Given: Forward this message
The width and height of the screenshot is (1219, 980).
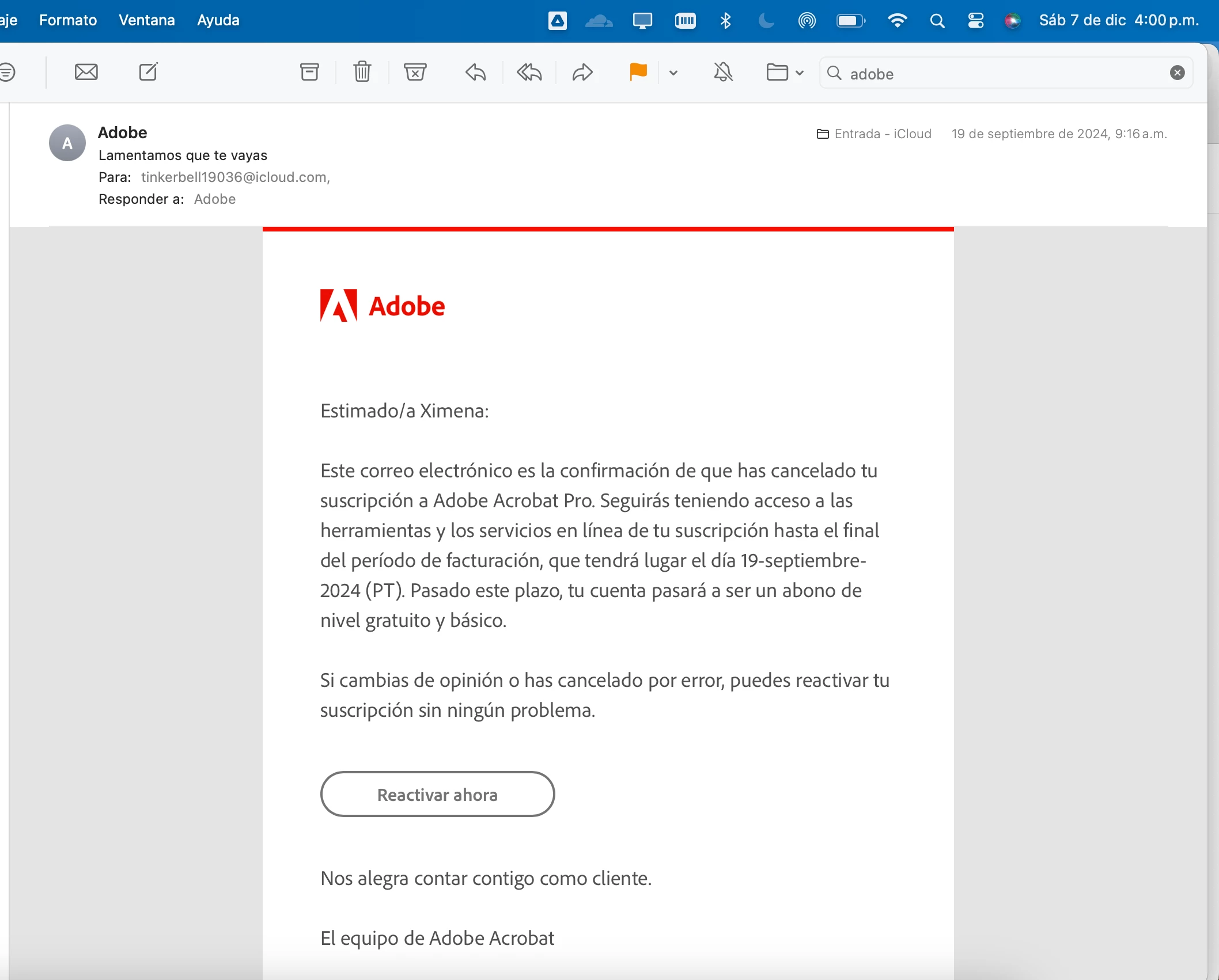Looking at the screenshot, I should (582, 72).
